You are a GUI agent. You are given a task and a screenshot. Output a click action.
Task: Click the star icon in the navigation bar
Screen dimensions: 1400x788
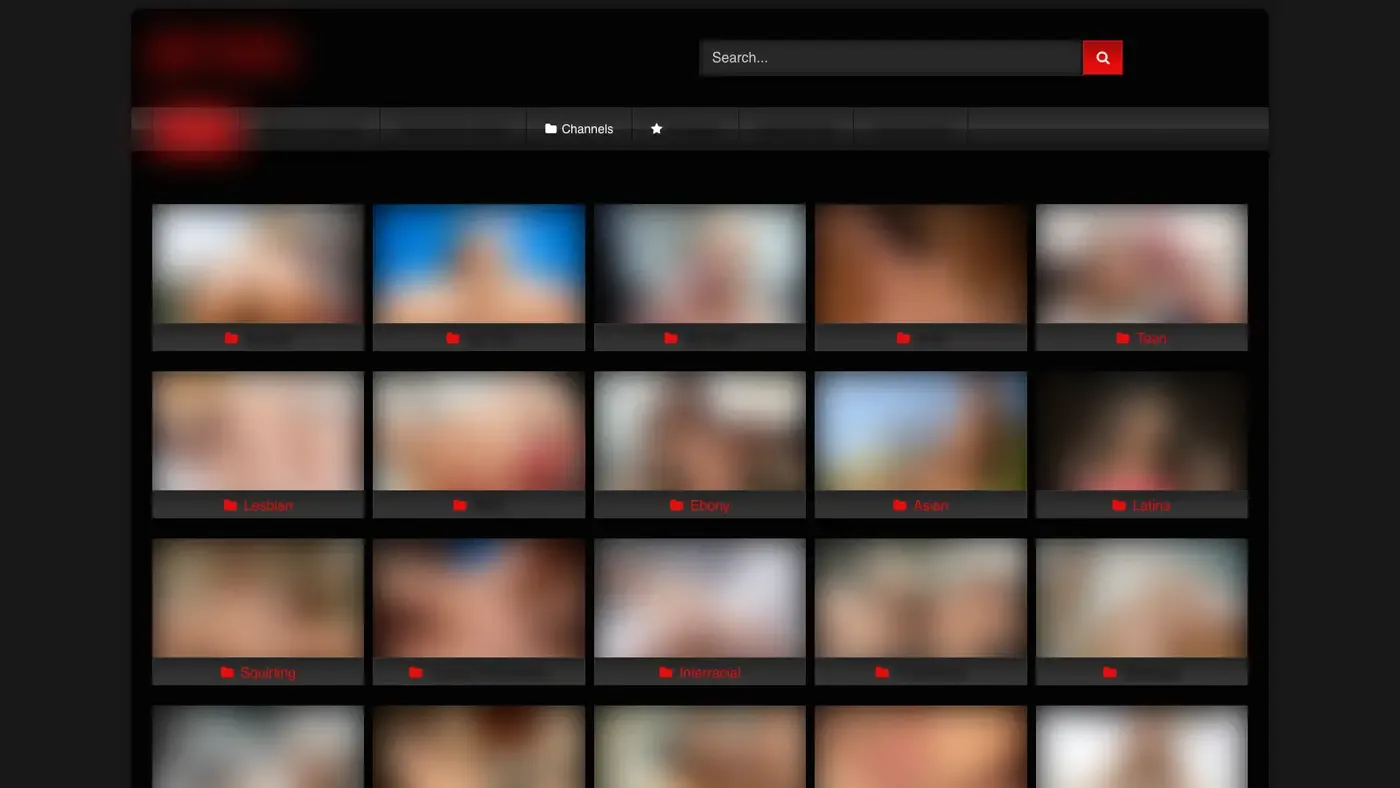click(x=657, y=129)
